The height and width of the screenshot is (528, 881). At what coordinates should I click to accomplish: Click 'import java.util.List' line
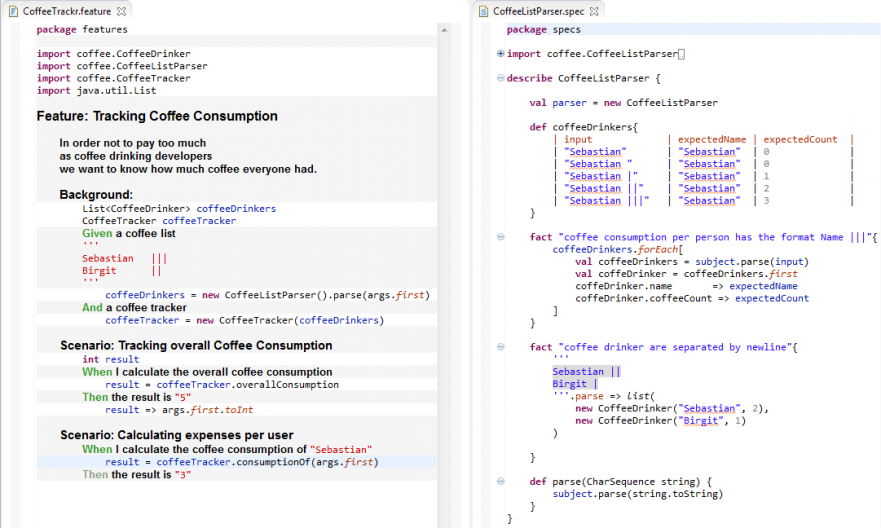(97, 91)
